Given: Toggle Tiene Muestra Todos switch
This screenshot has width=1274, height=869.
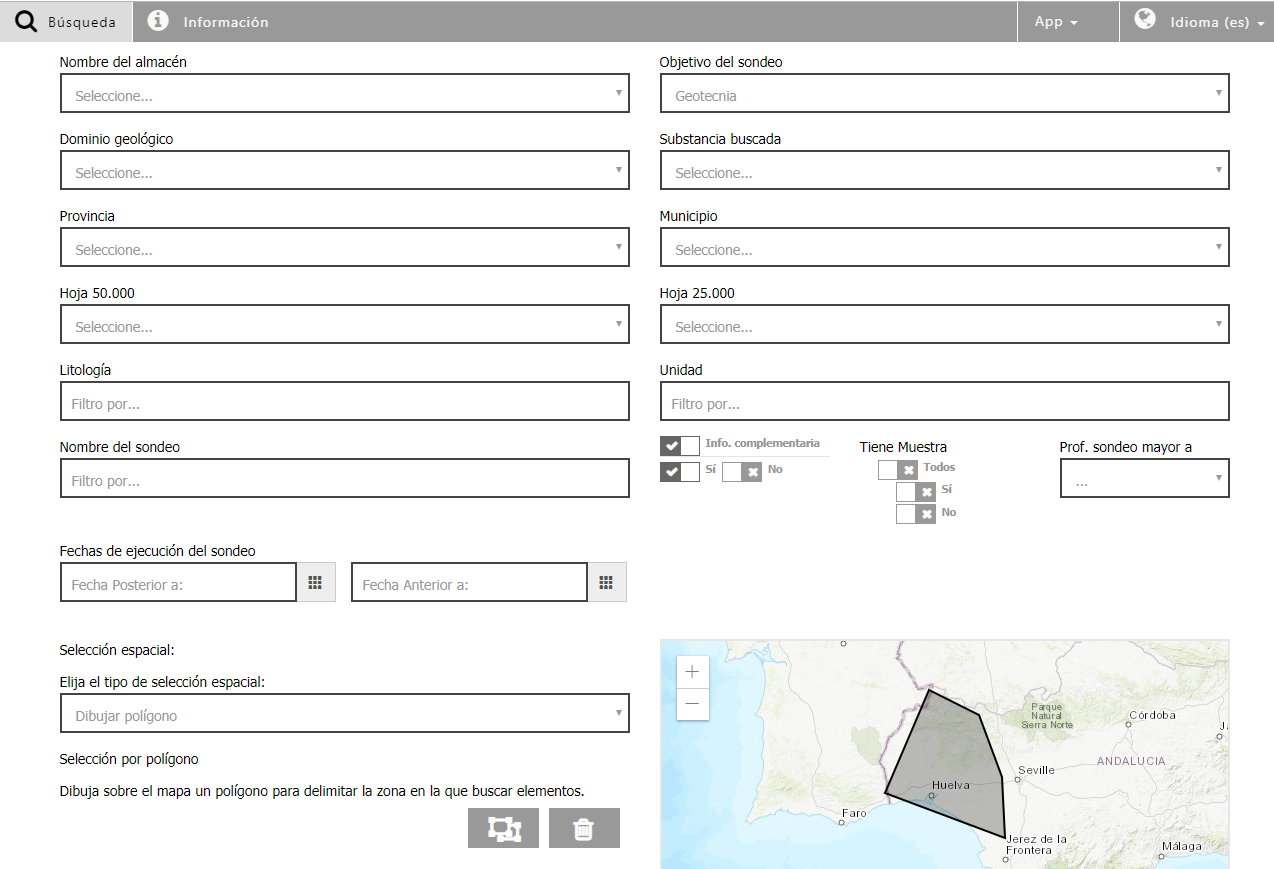Looking at the screenshot, I should [x=897, y=469].
